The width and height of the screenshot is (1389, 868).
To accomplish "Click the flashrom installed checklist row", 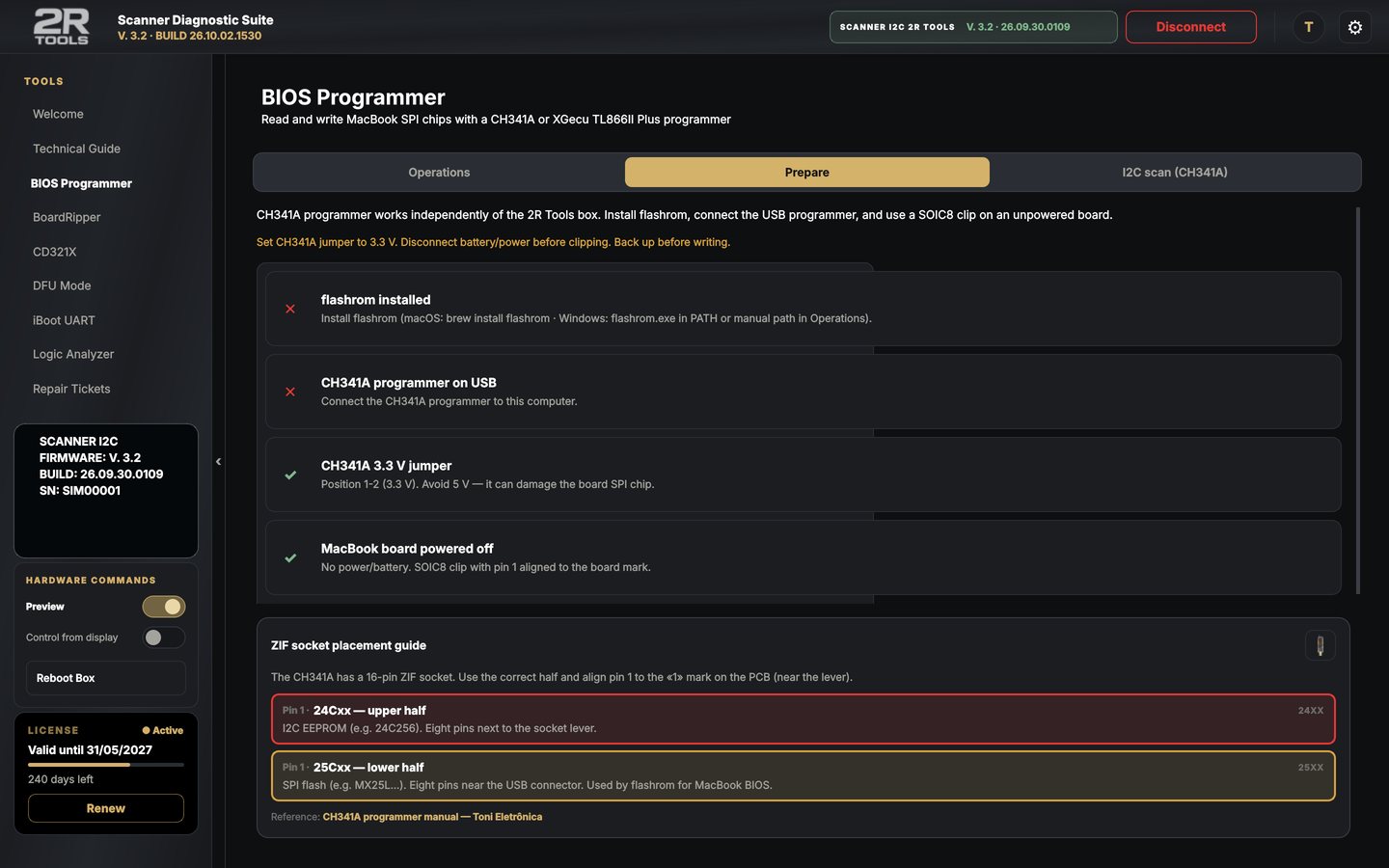I will tap(803, 309).
